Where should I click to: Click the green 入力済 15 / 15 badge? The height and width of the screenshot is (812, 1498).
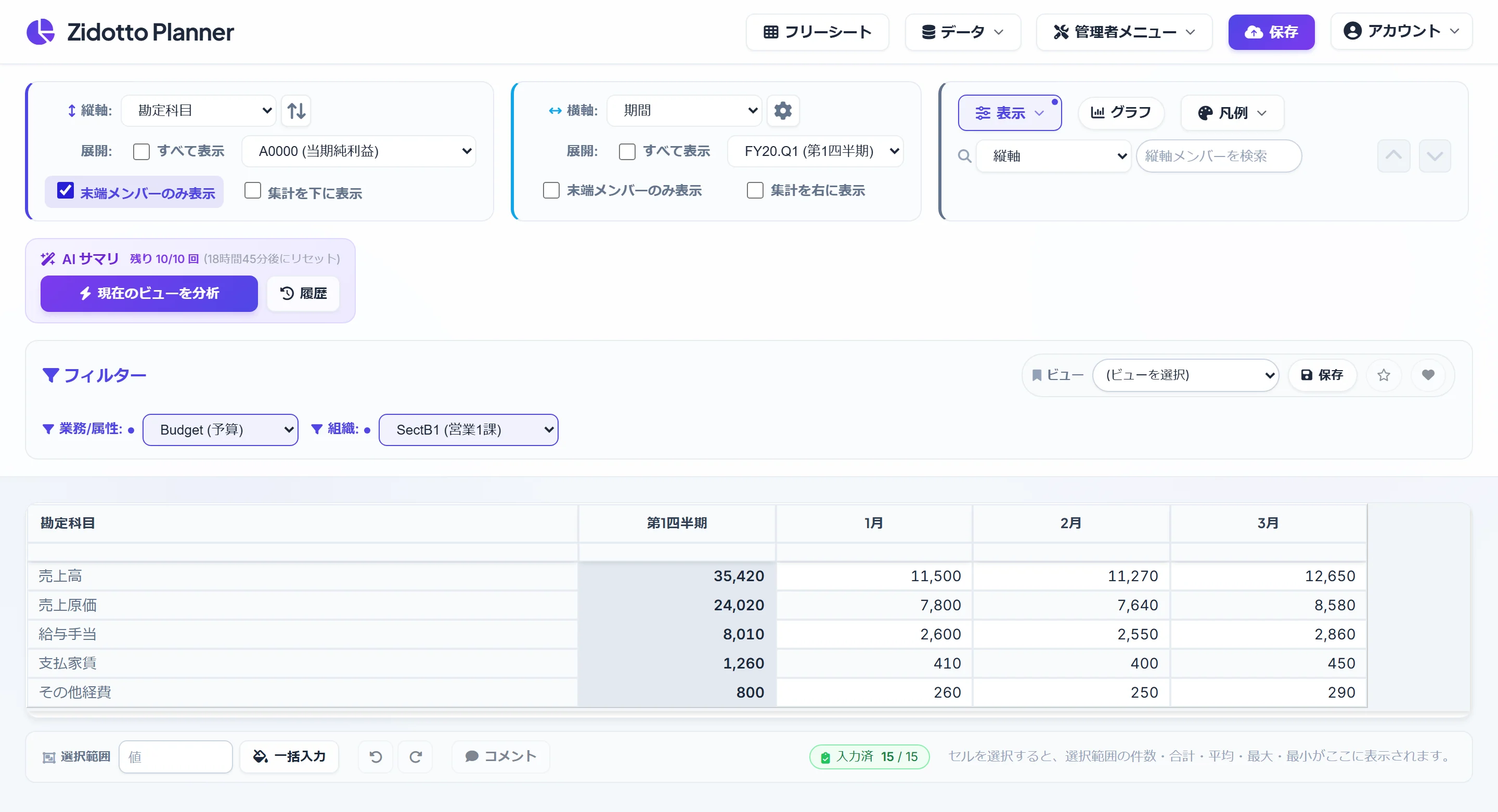point(869,756)
